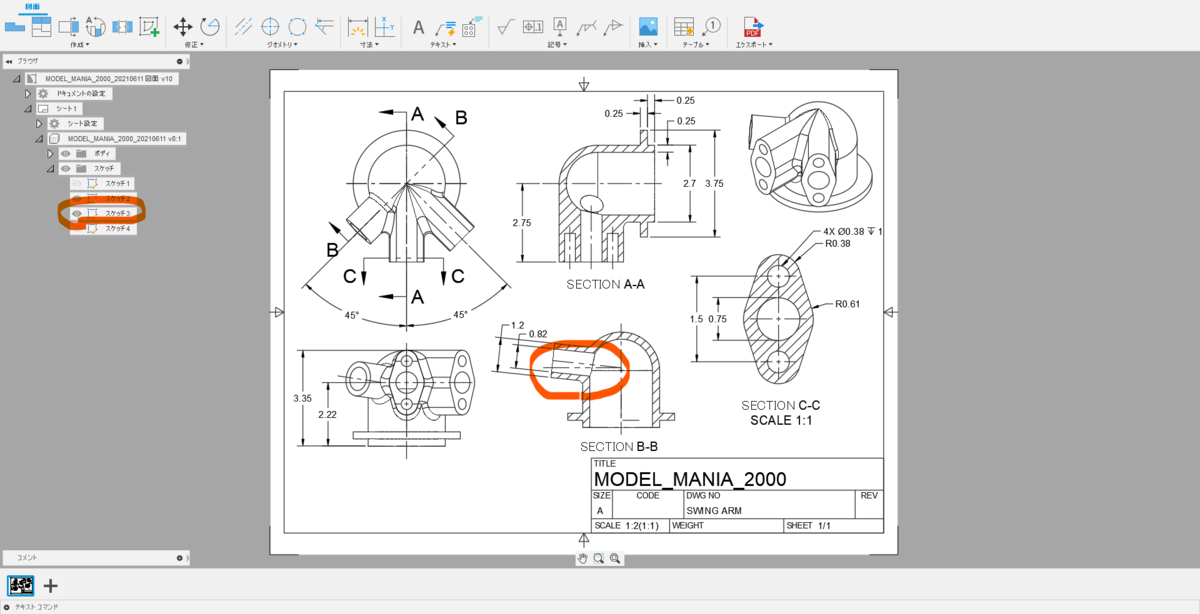Select the Text tool

418,26
